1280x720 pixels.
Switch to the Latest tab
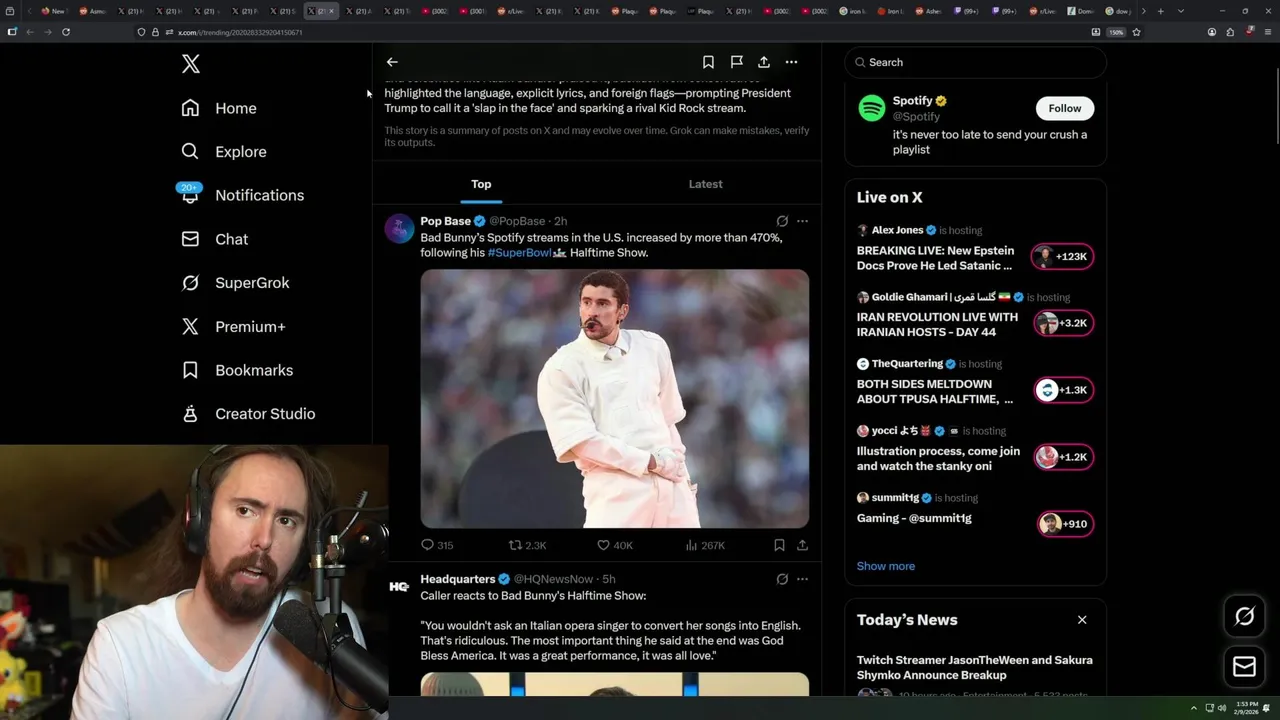tap(705, 184)
